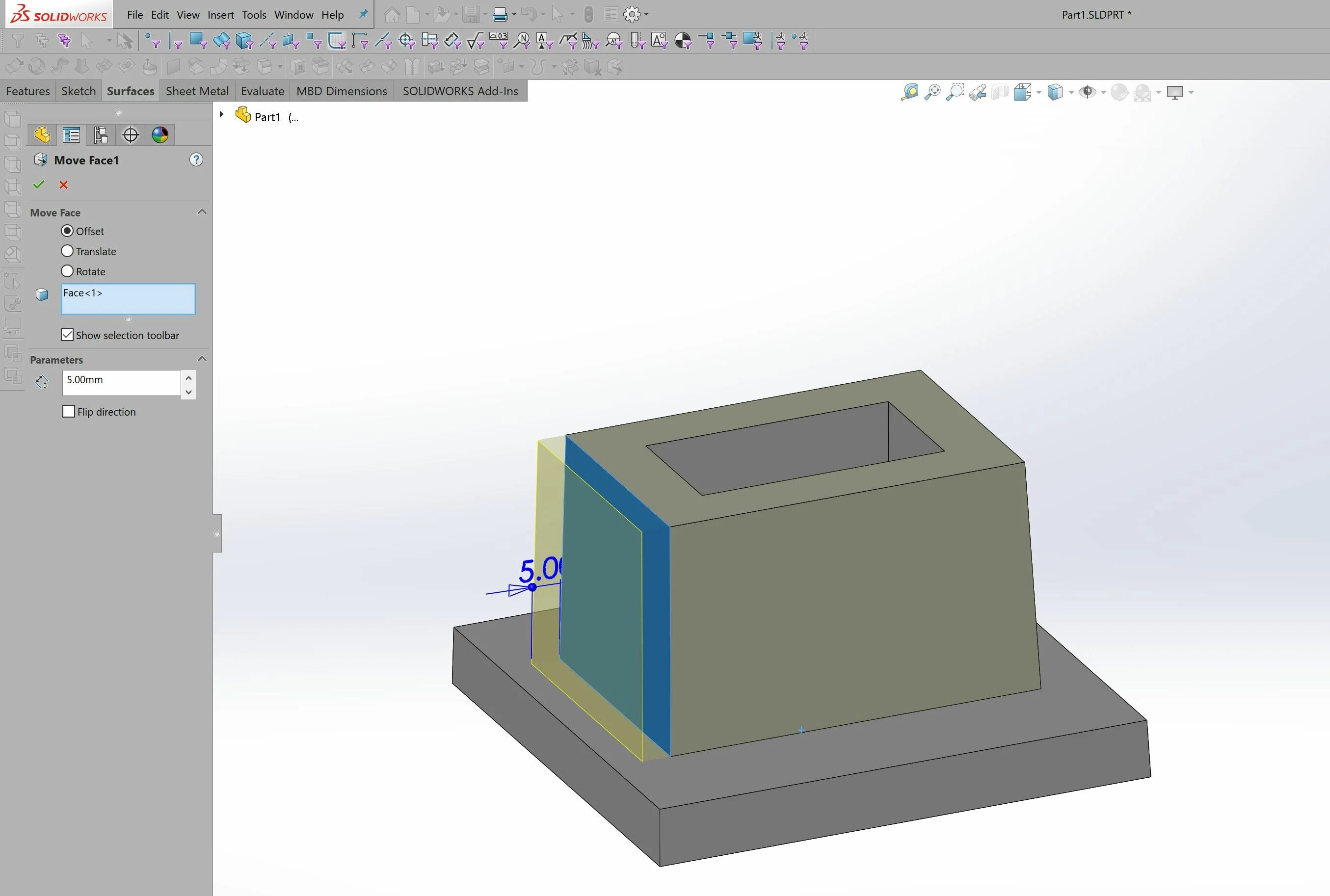Switch to the Sheet Metal tab

click(197, 91)
